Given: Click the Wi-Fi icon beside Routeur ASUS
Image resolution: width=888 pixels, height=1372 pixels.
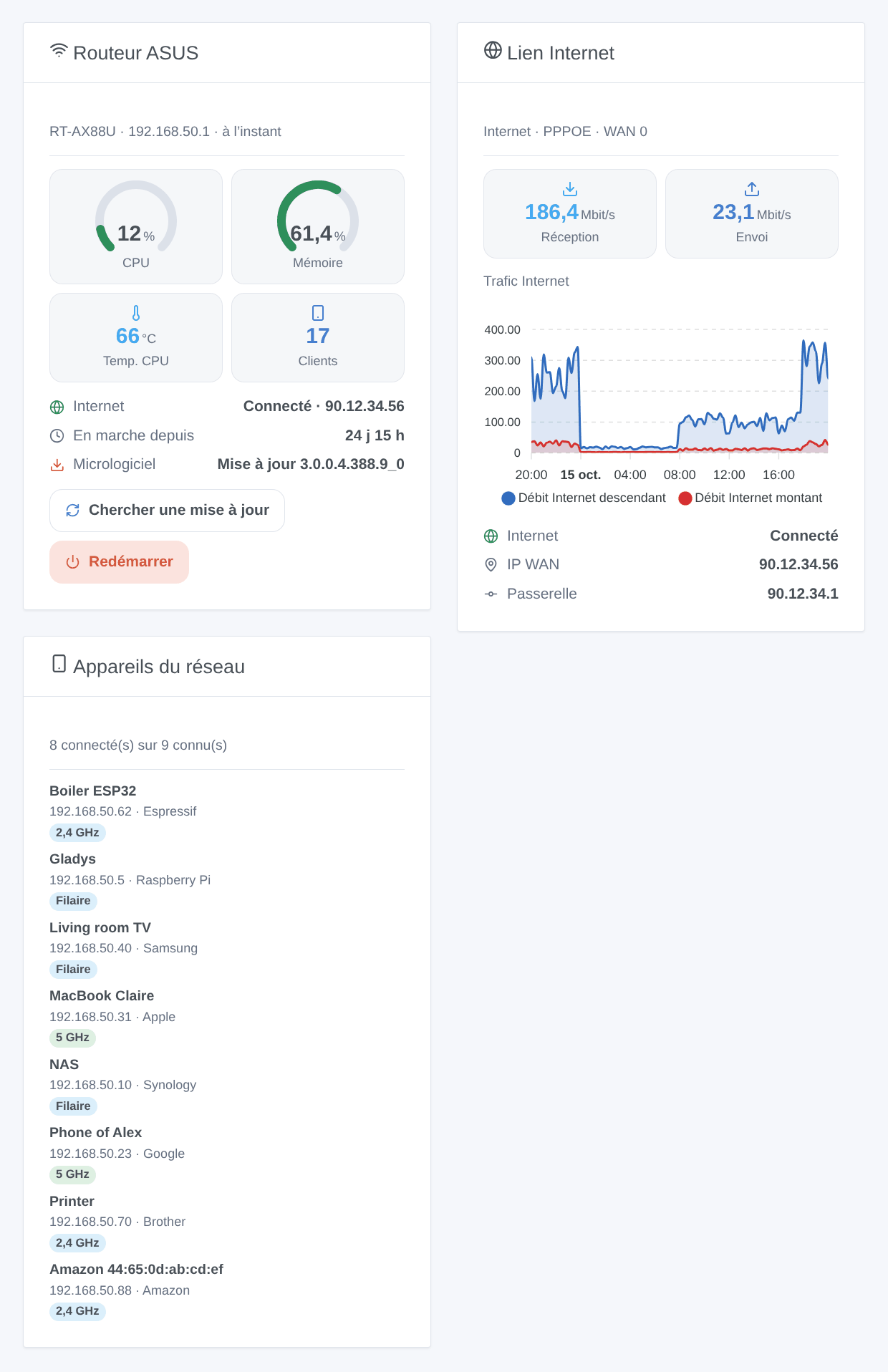Looking at the screenshot, I should click(59, 51).
